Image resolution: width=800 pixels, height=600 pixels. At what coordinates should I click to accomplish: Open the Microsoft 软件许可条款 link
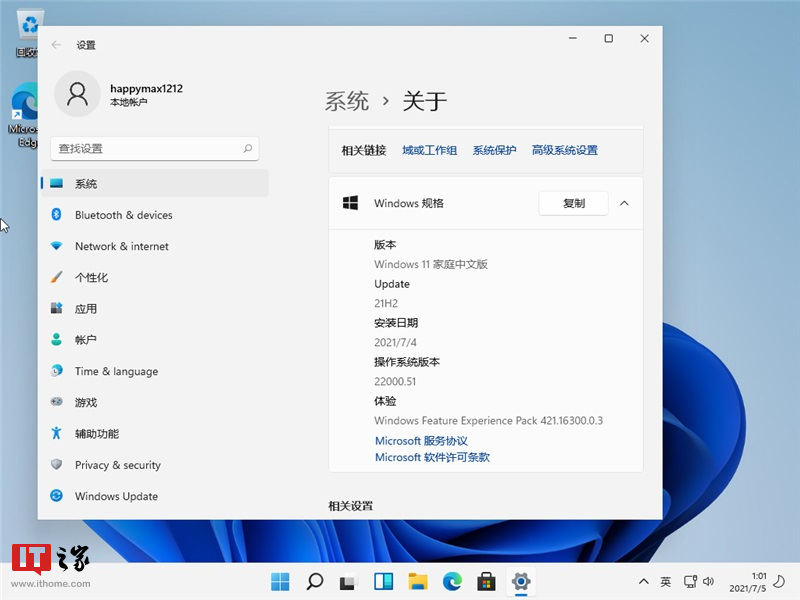[x=432, y=458]
